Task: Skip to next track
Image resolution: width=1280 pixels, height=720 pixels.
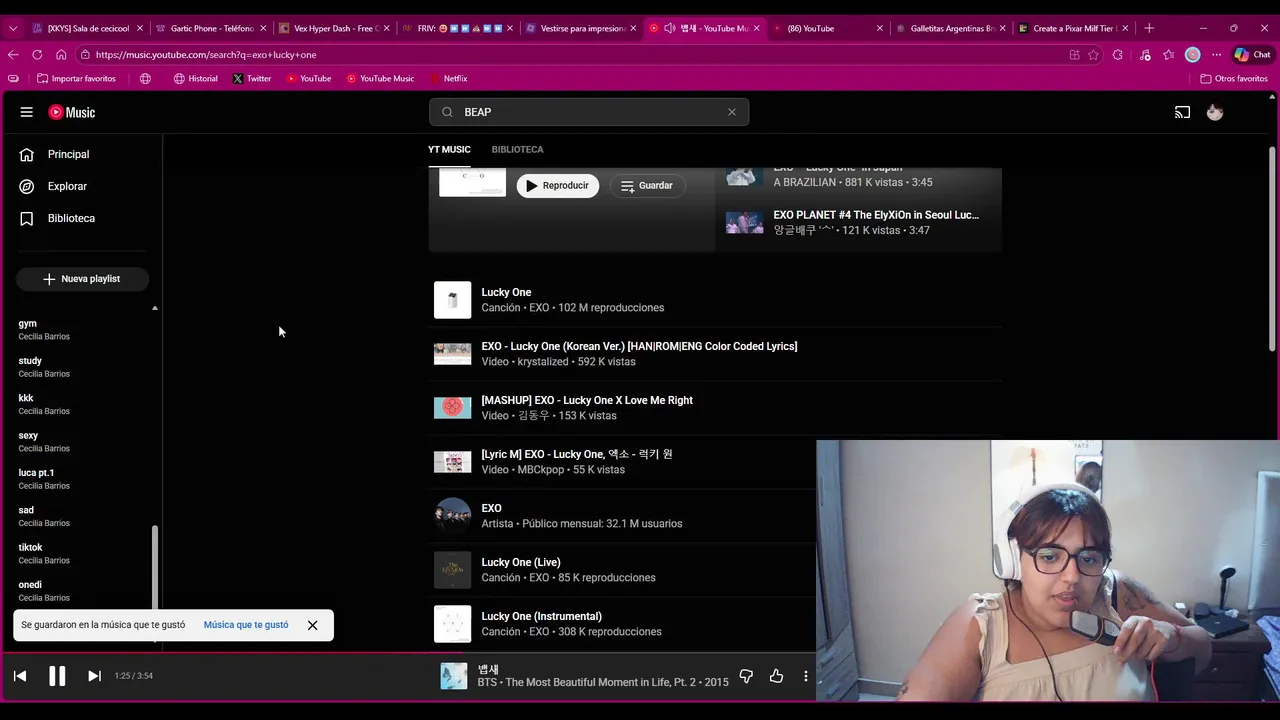Action: (x=94, y=676)
